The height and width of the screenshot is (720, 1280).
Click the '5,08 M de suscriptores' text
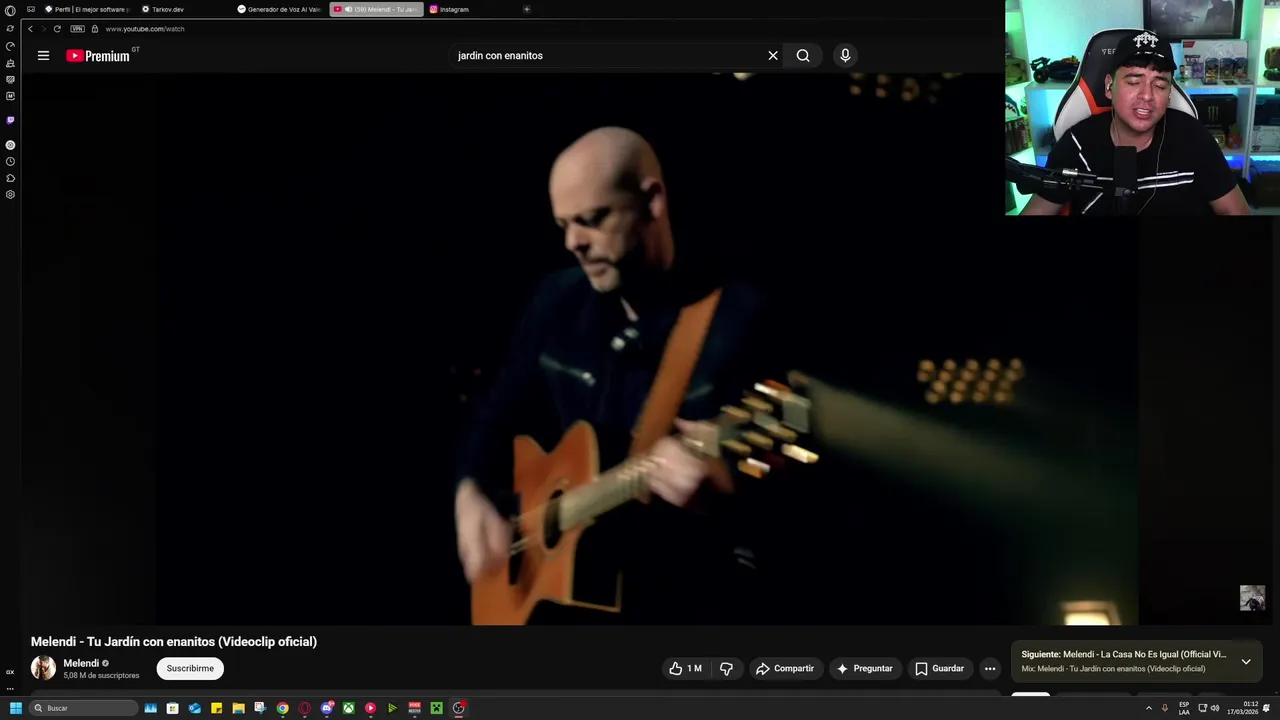[x=101, y=676]
